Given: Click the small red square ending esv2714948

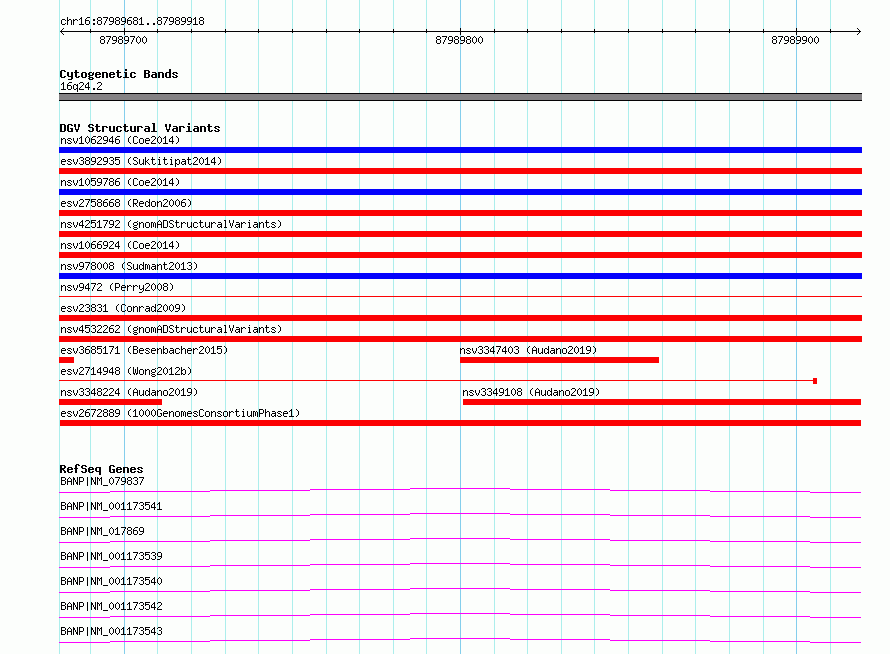Looking at the screenshot, I should pos(815,381).
